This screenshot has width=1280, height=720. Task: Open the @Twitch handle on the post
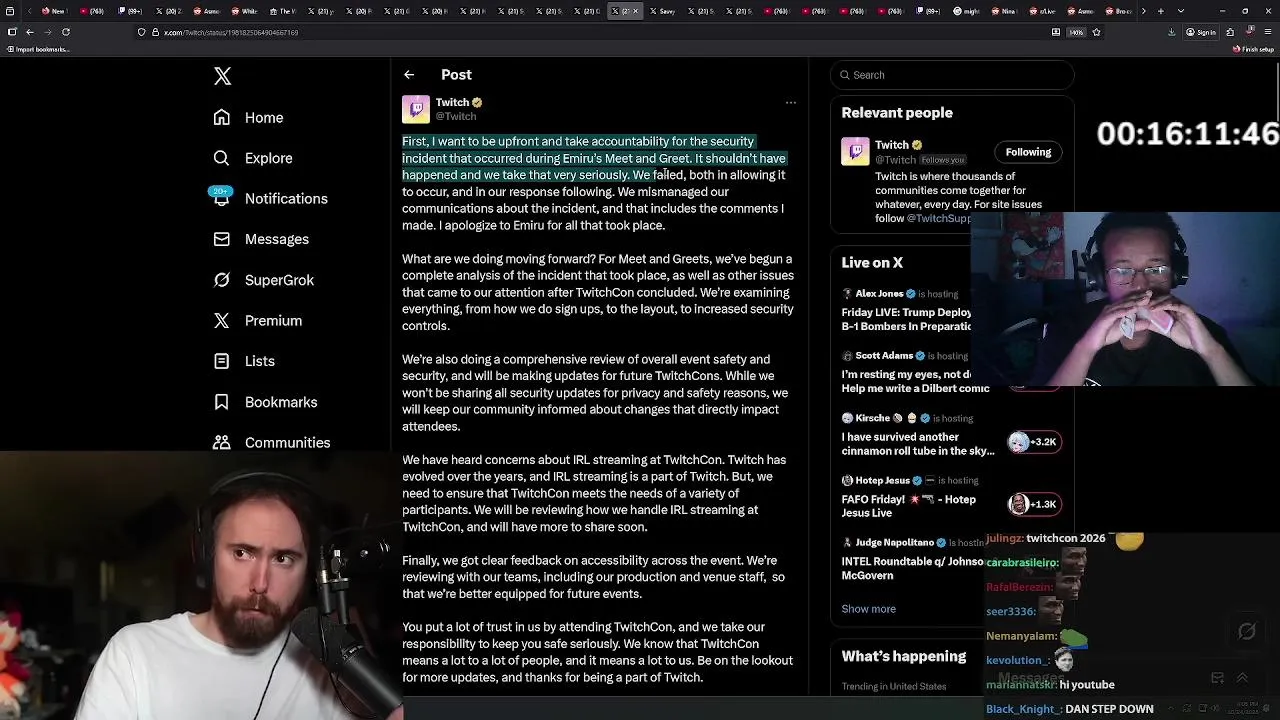coord(455,116)
